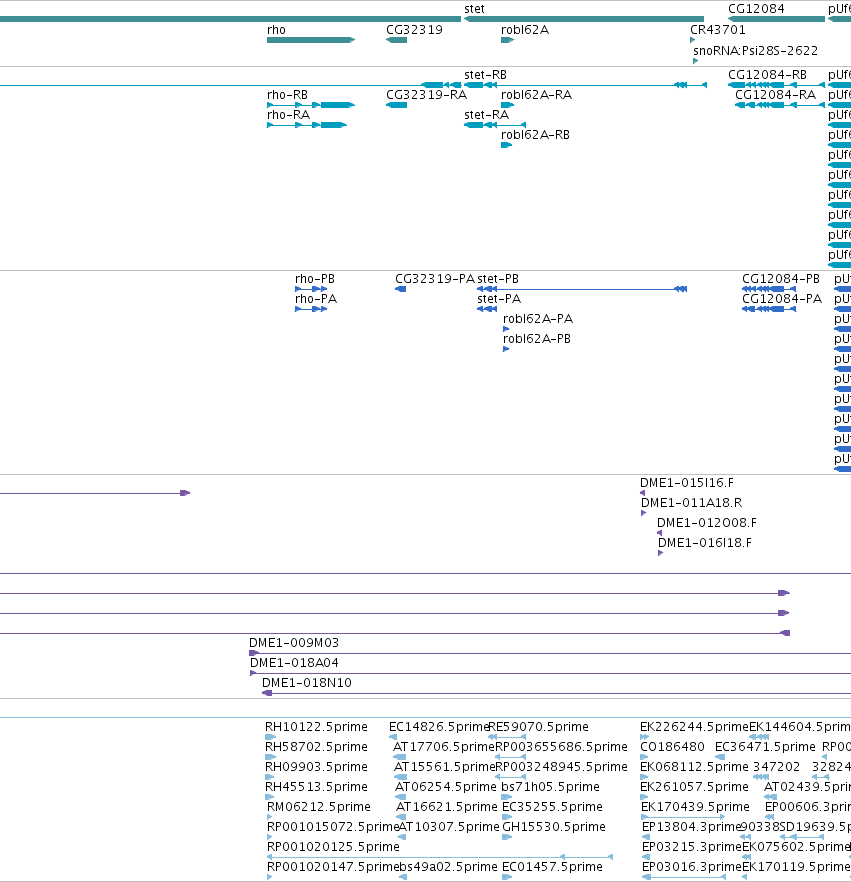This screenshot has height=882, width=851.
Task: Click the EC14826.5prime EST label
Action: pos(439,727)
